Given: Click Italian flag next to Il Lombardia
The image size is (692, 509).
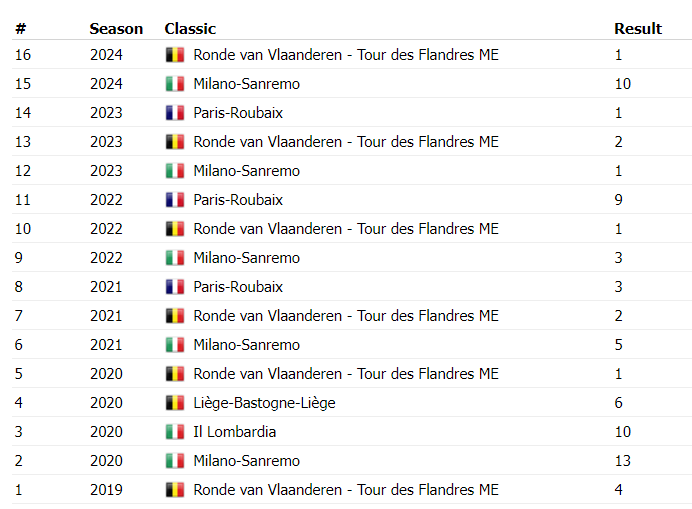Looking at the screenshot, I should click(x=174, y=432).
